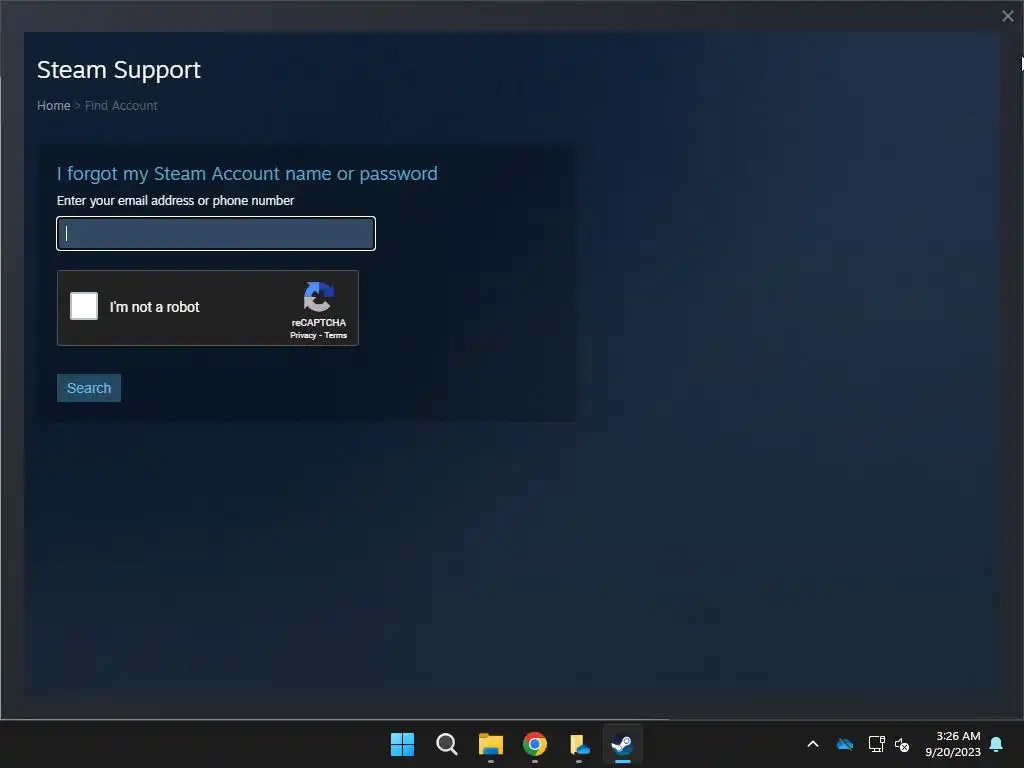
Task: Launch Google Chrome from the taskbar
Action: point(535,744)
